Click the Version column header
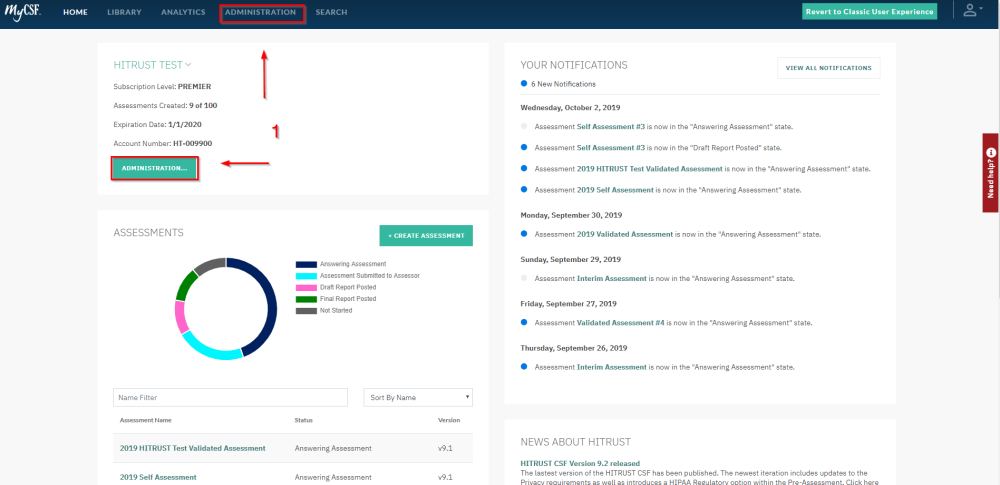 point(448,421)
